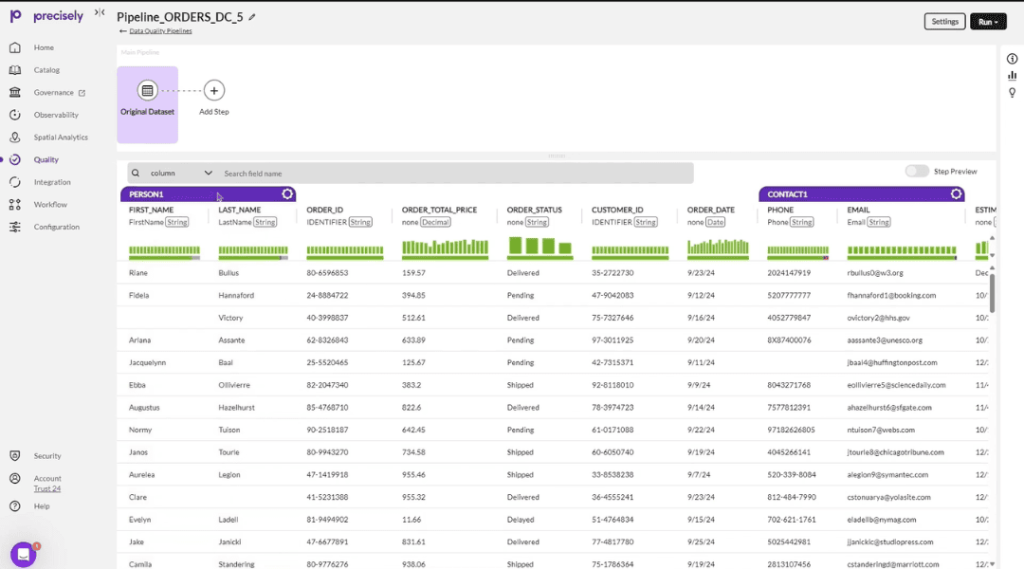Open the info icon in right panel

point(1012,59)
